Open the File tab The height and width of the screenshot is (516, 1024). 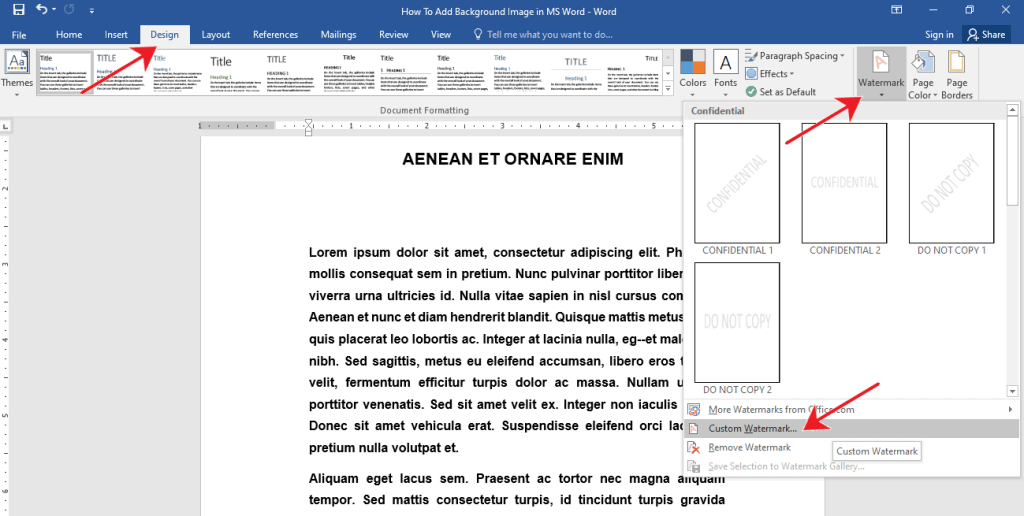pyautogui.click(x=19, y=35)
